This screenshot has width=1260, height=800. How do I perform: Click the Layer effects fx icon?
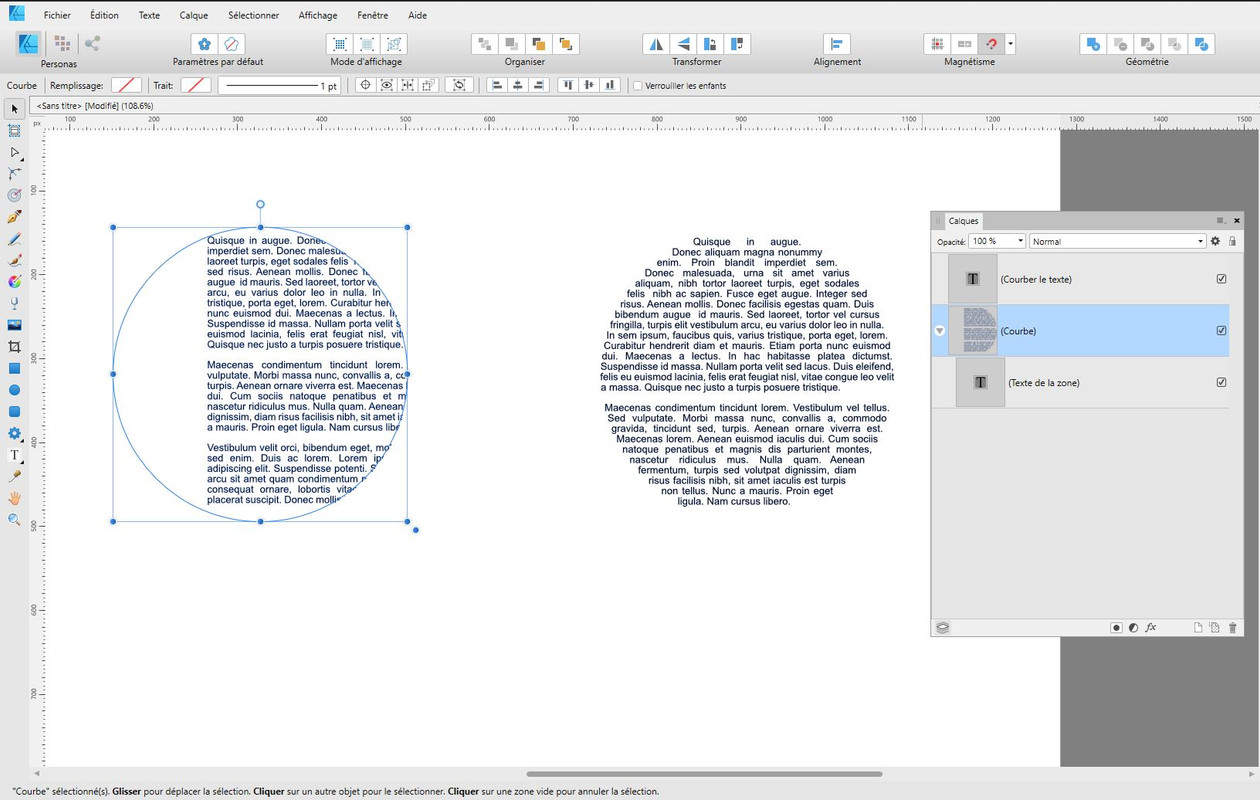(1151, 627)
